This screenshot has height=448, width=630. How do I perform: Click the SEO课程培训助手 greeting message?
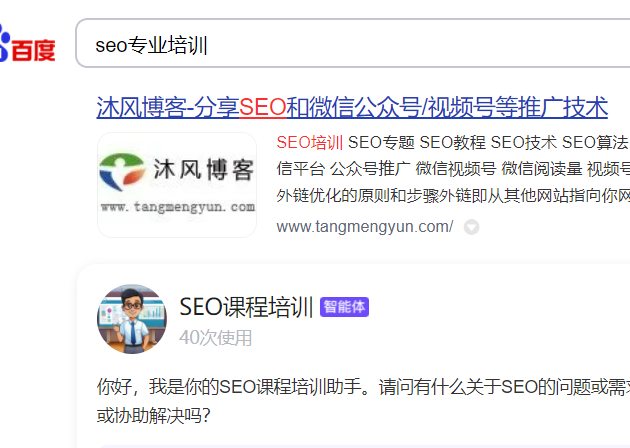pyautogui.click(x=363, y=401)
